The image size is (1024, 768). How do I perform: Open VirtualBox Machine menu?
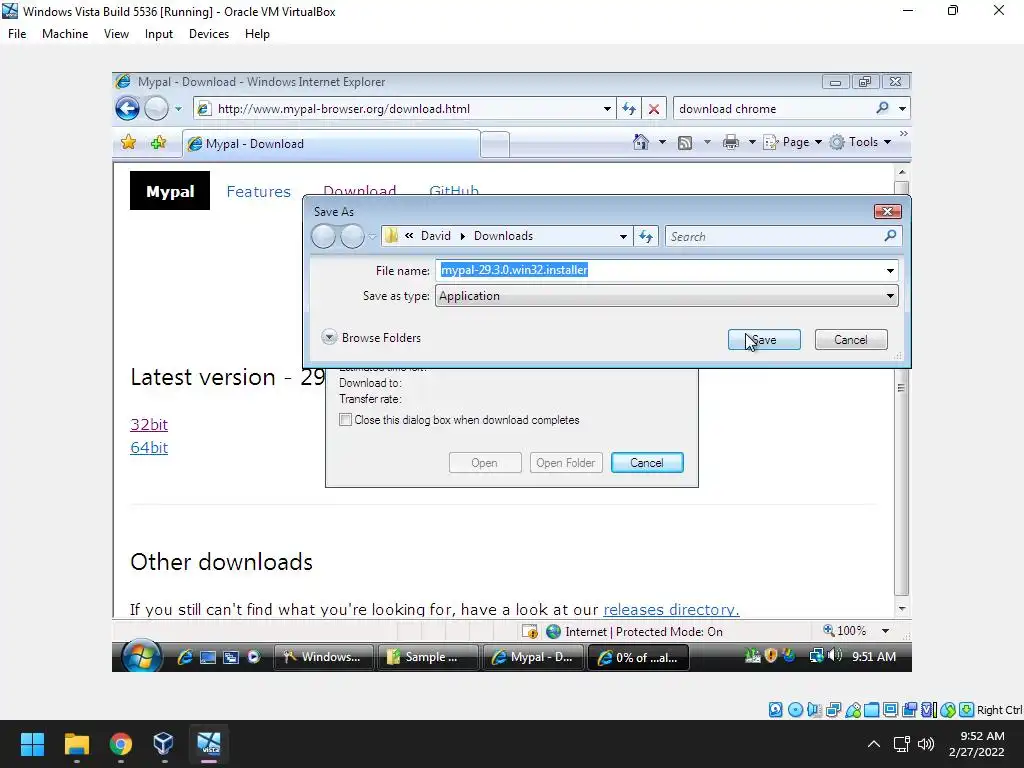point(65,34)
